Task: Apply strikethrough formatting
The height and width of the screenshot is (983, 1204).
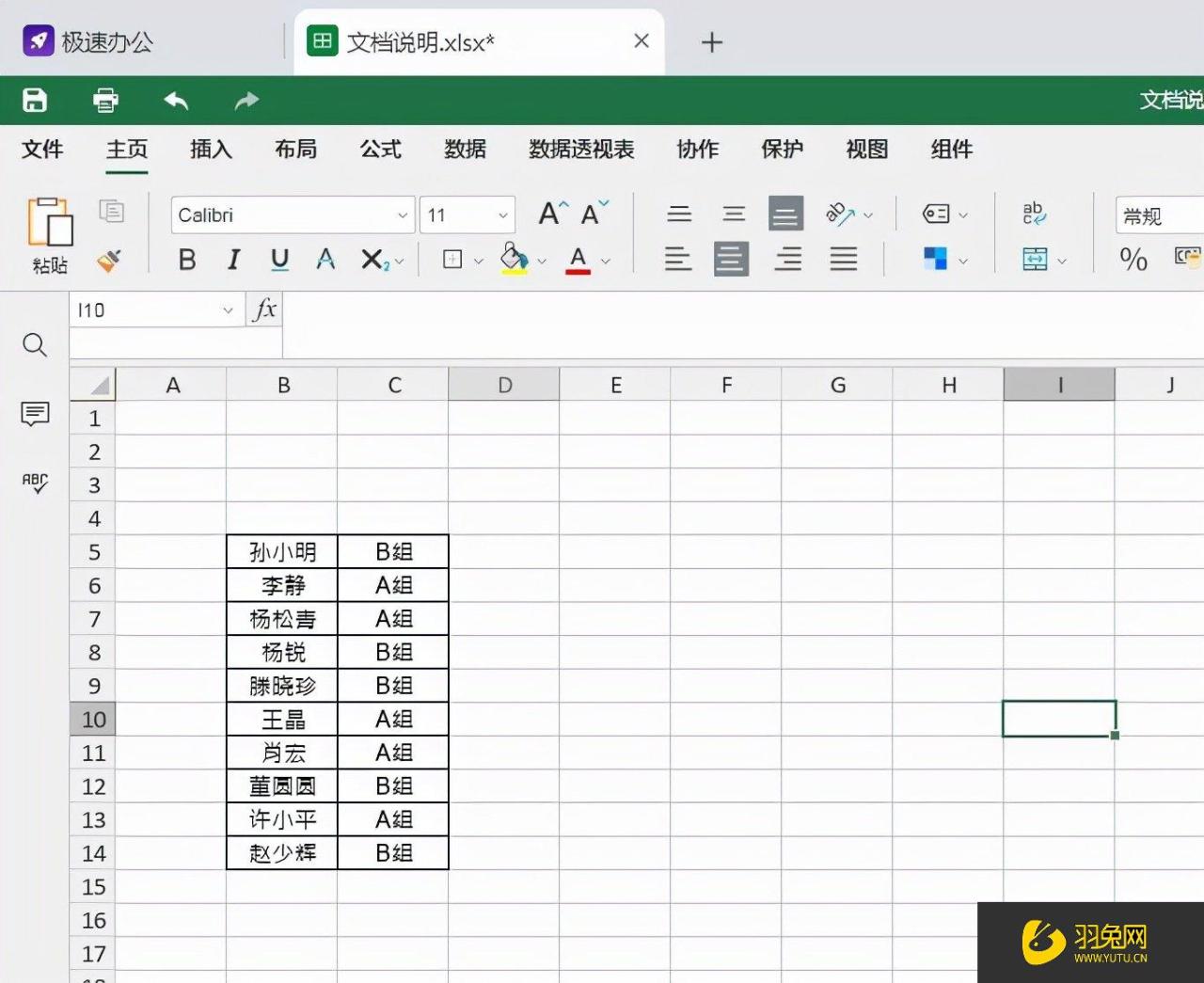Action: pyautogui.click(x=325, y=259)
